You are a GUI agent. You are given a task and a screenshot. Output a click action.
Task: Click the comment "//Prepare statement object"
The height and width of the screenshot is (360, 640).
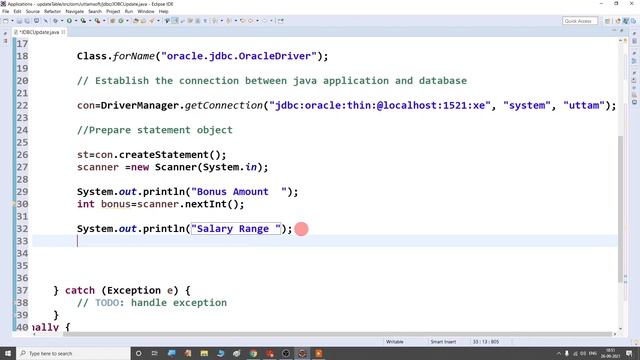point(155,130)
